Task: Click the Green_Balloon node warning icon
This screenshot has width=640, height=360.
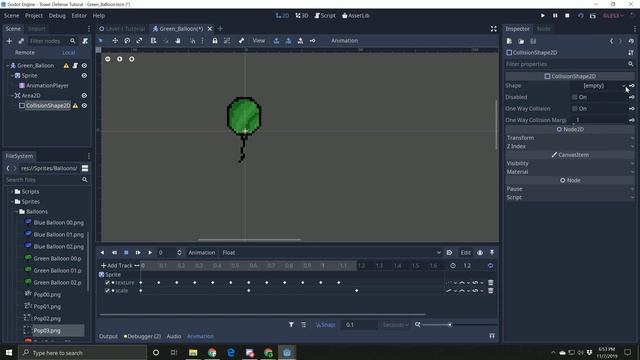Action: coord(66,65)
